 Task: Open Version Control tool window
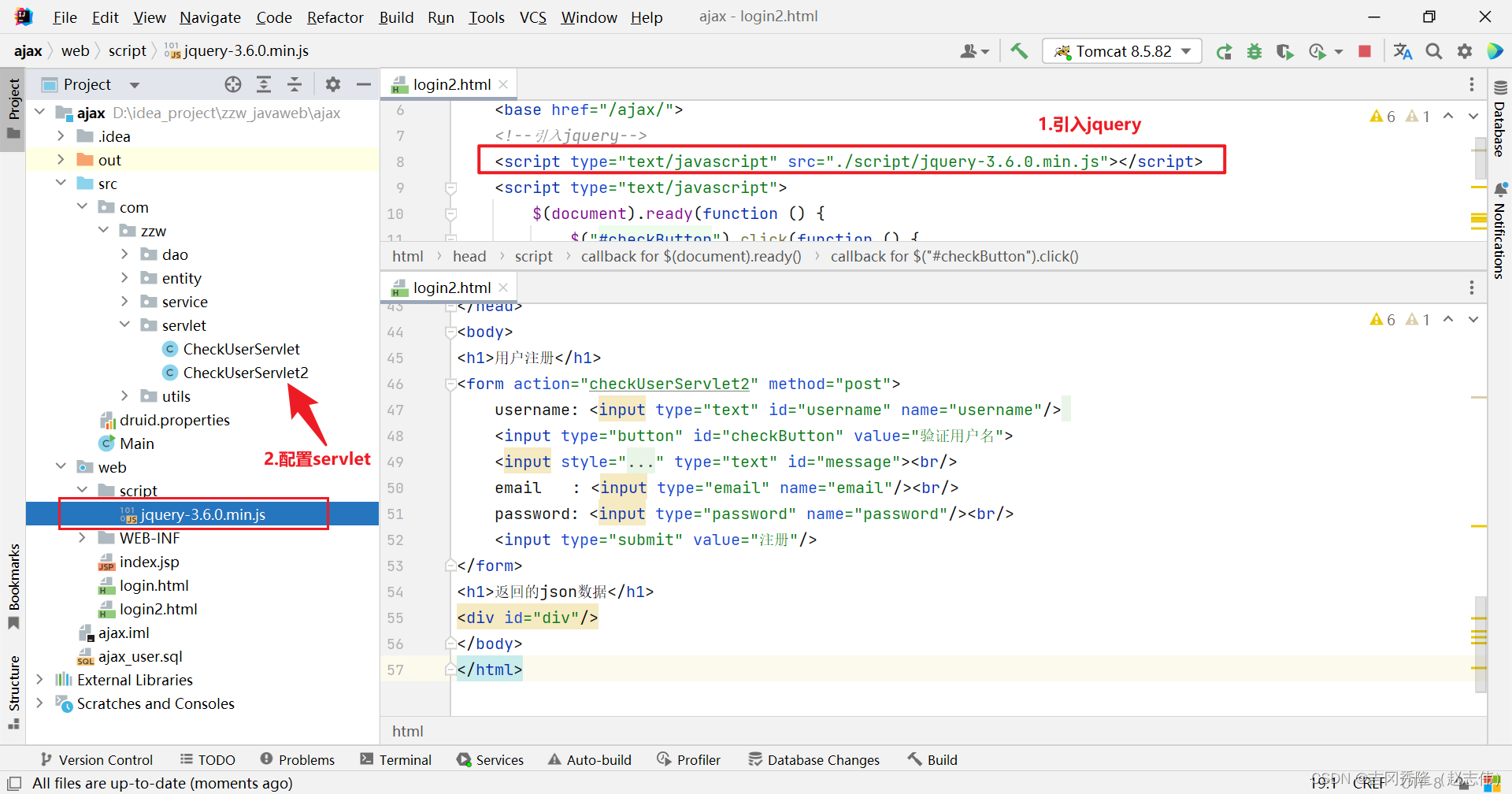pyautogui.click(x=96, y=759)
